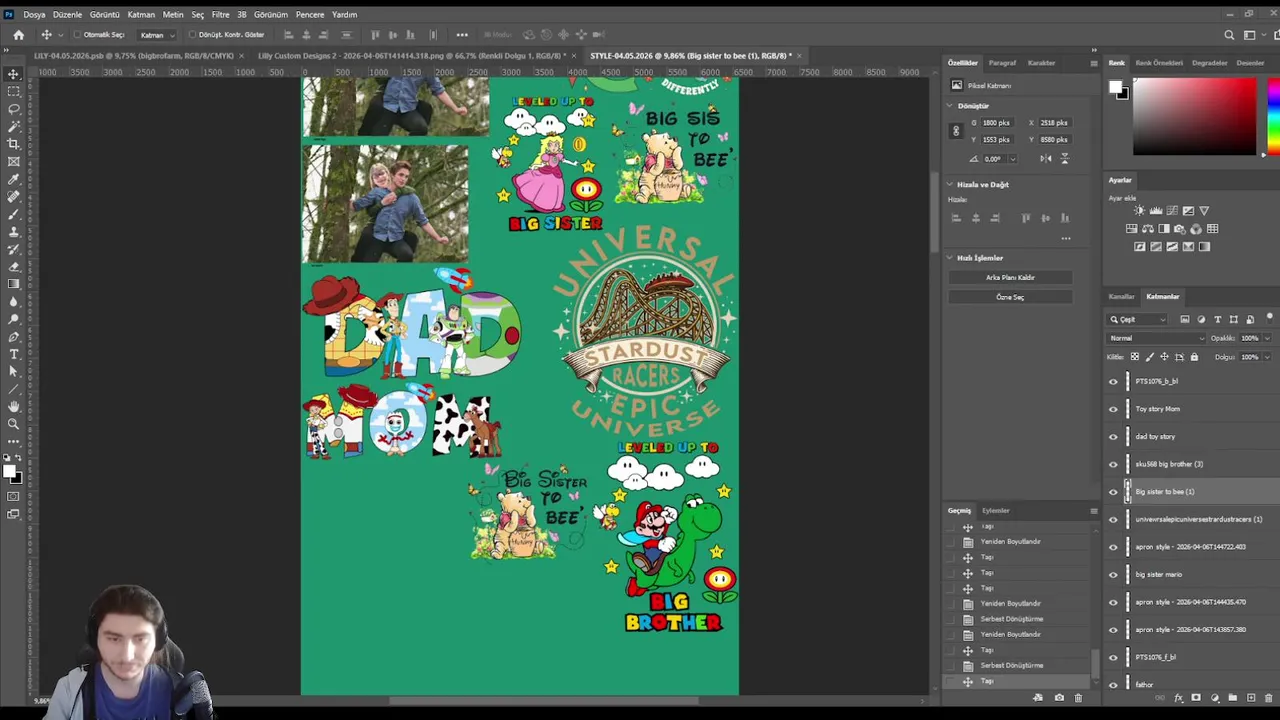Click flip vertical icon in Properties
This screenshot has height=720, width=1280.
[1064, 158]
